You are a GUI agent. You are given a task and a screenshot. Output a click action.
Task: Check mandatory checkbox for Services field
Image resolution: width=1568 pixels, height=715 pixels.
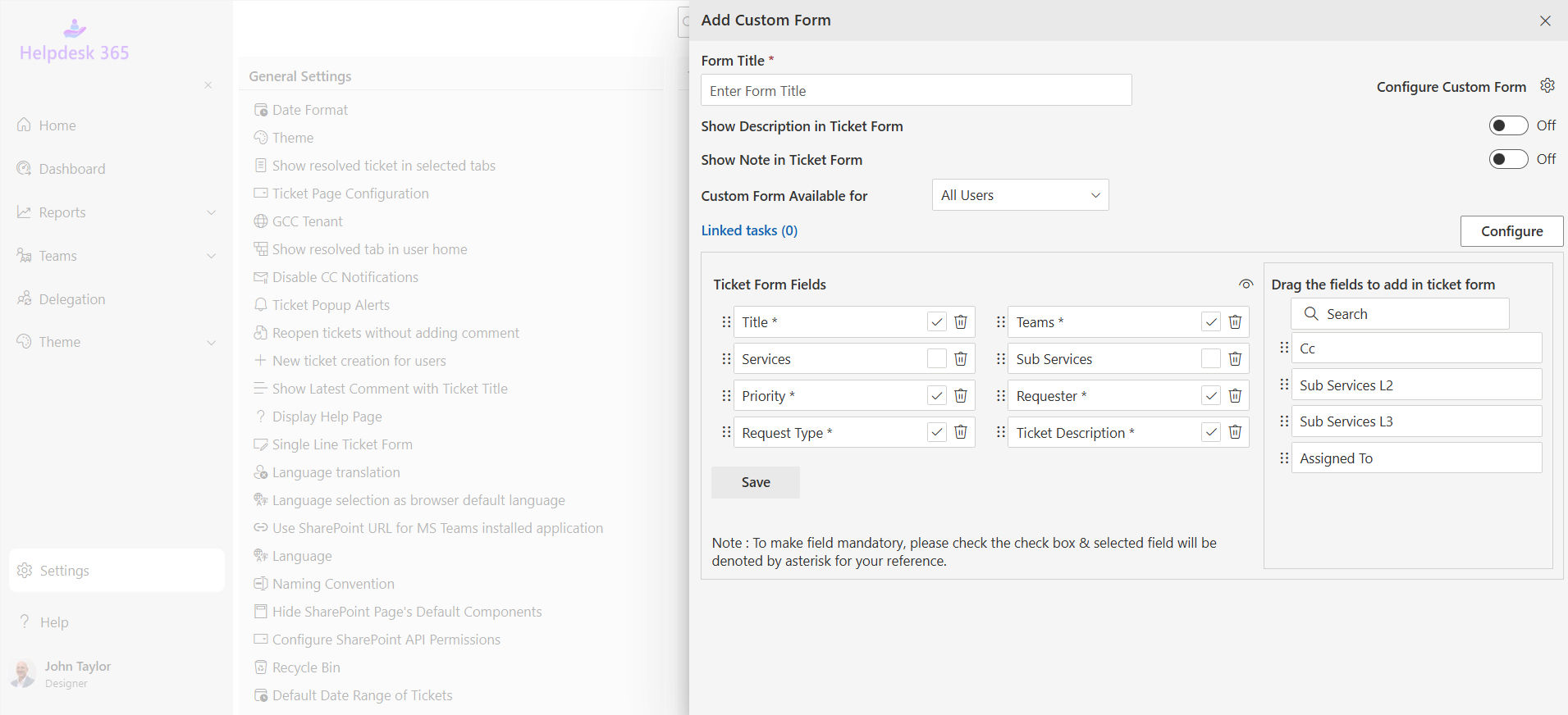[937, 358]
